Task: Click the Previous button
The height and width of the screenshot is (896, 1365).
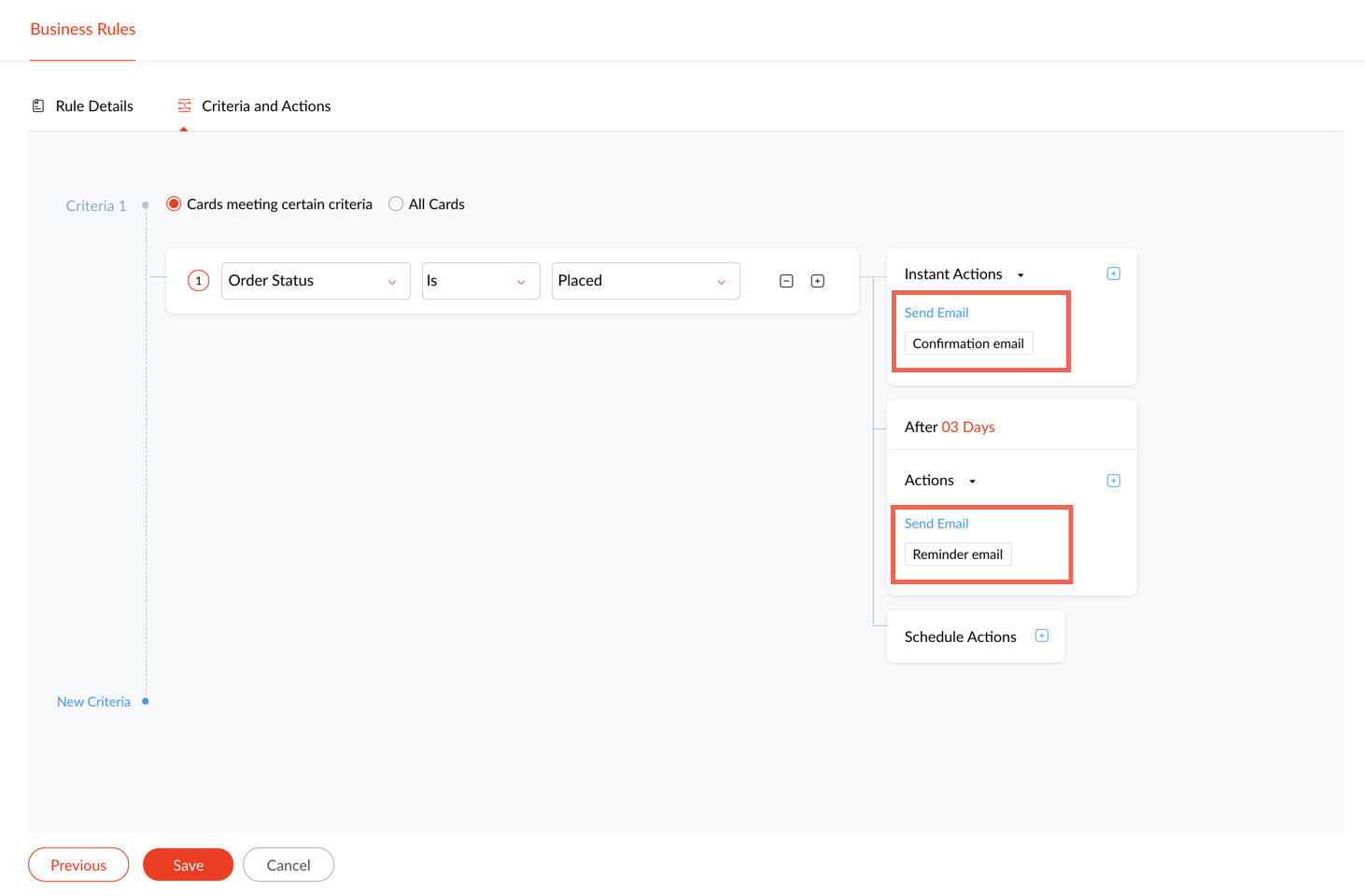Action: pyautogui.click(x=78, y=865)
